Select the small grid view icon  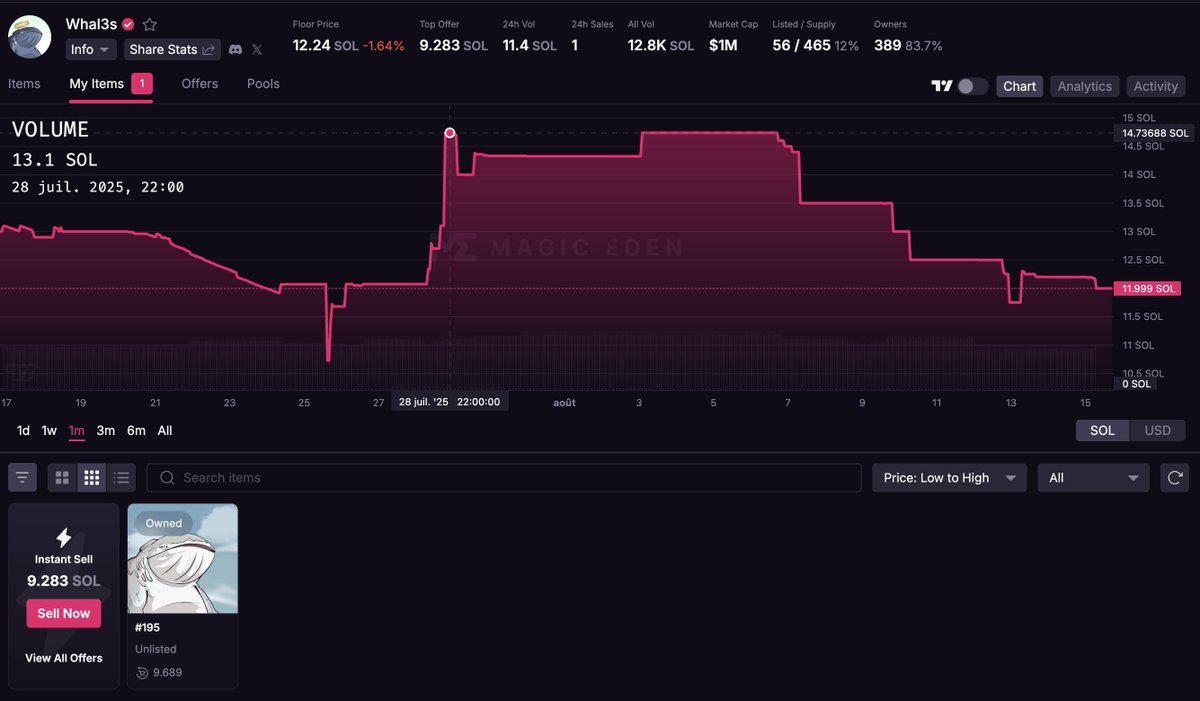tap(92, 478)
